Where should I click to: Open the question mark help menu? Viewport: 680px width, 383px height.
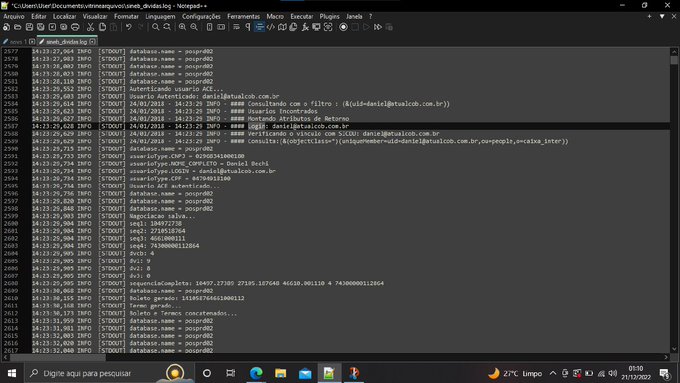coord(370,16)
